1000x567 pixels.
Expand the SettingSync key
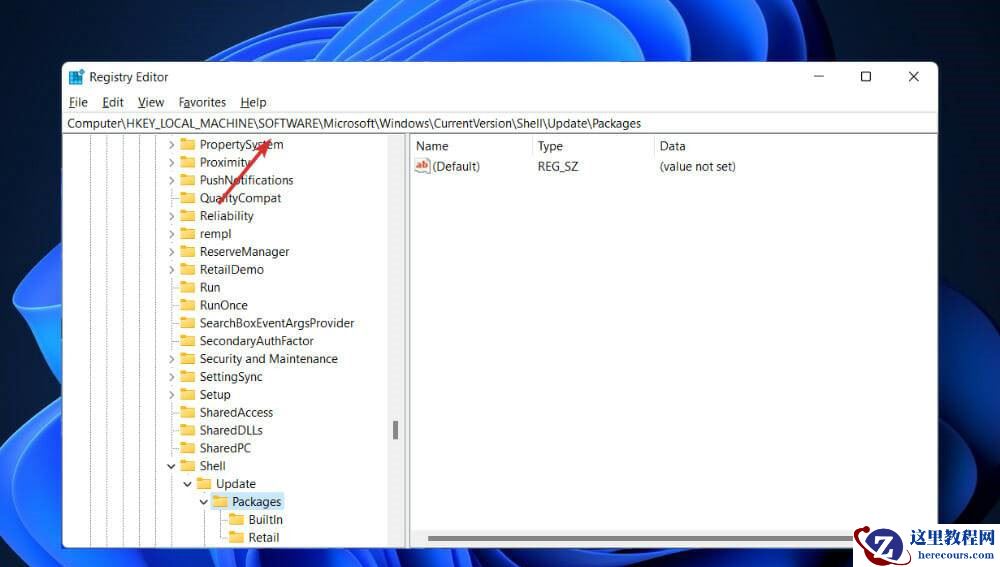coord(171,377)
